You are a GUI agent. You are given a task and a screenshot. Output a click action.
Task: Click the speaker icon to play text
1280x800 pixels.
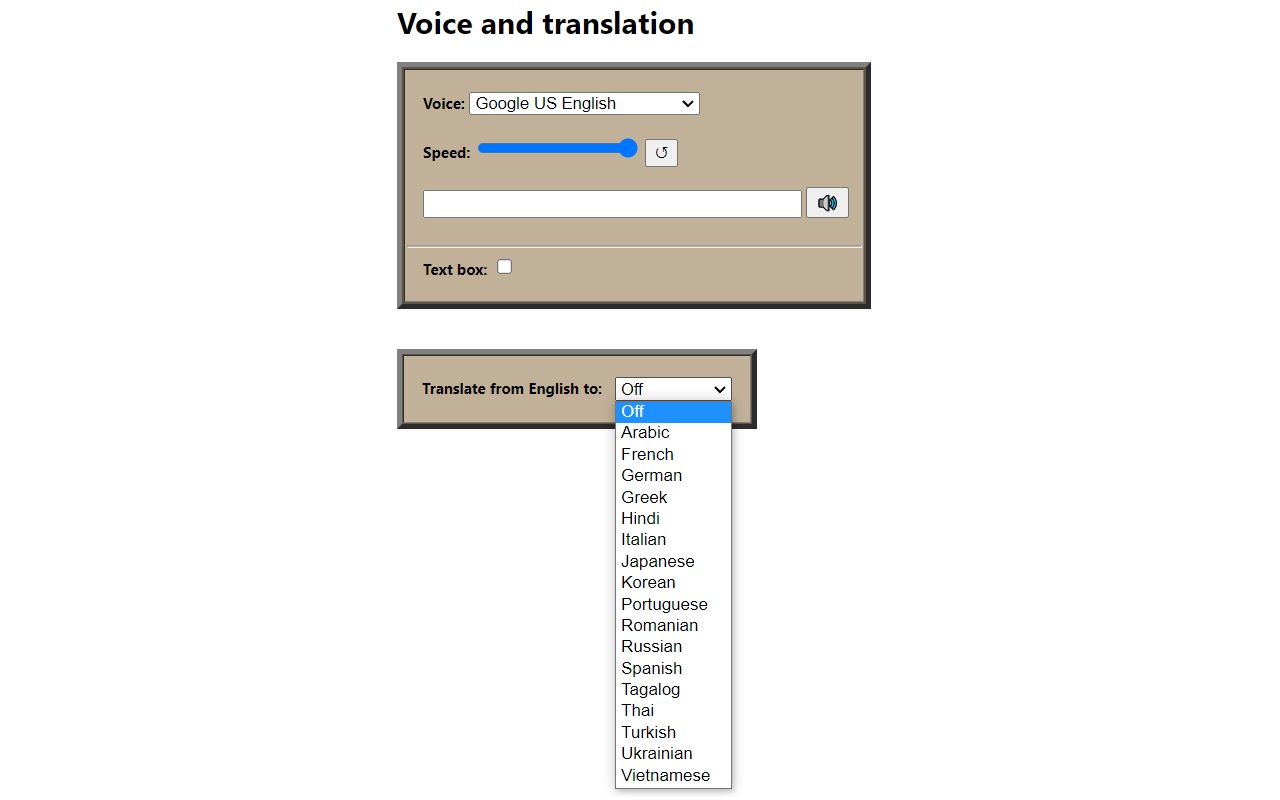coord(827,203)
